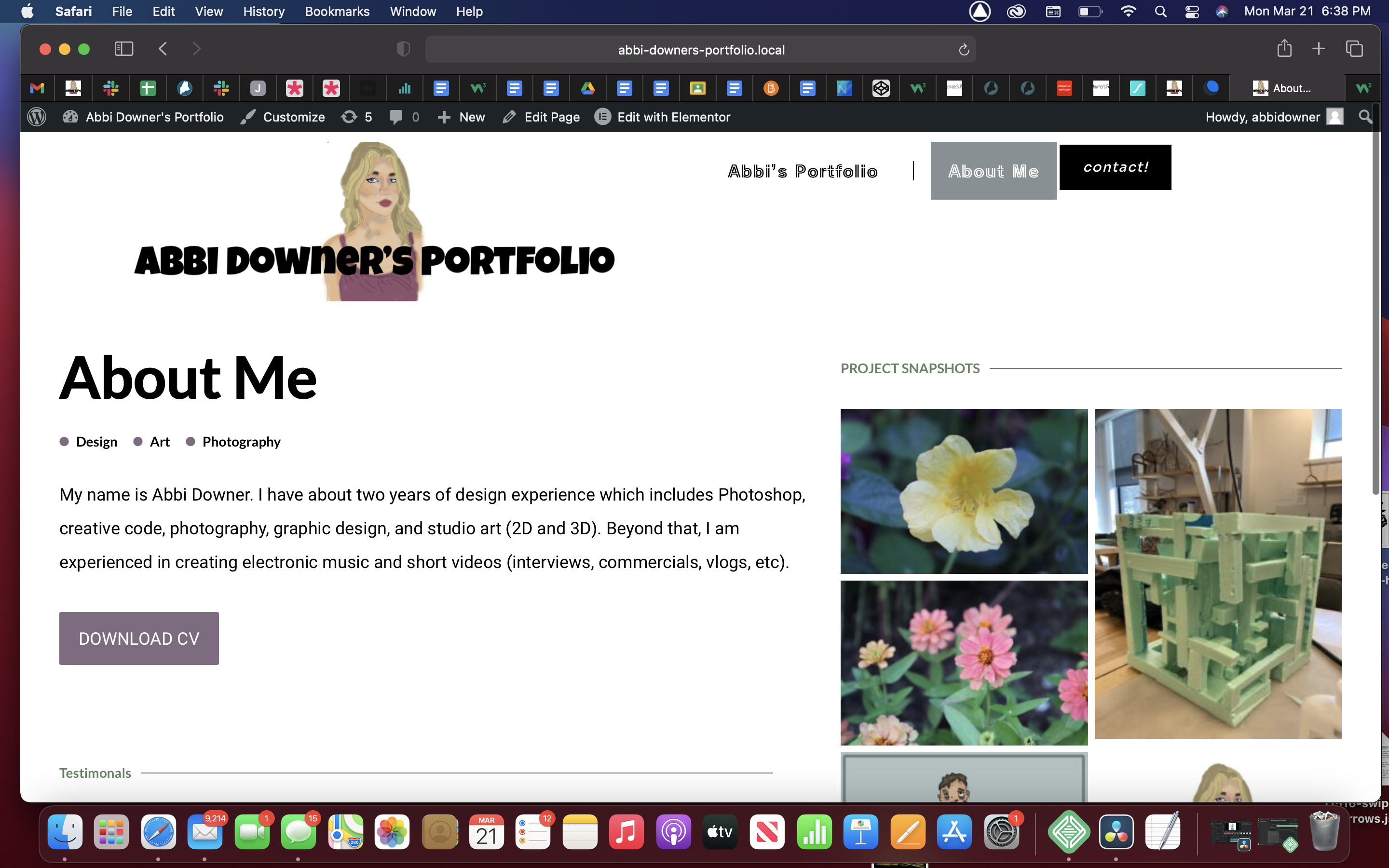
Task: Click the WordPress logo in admin bar
Action: pos(37,117)
